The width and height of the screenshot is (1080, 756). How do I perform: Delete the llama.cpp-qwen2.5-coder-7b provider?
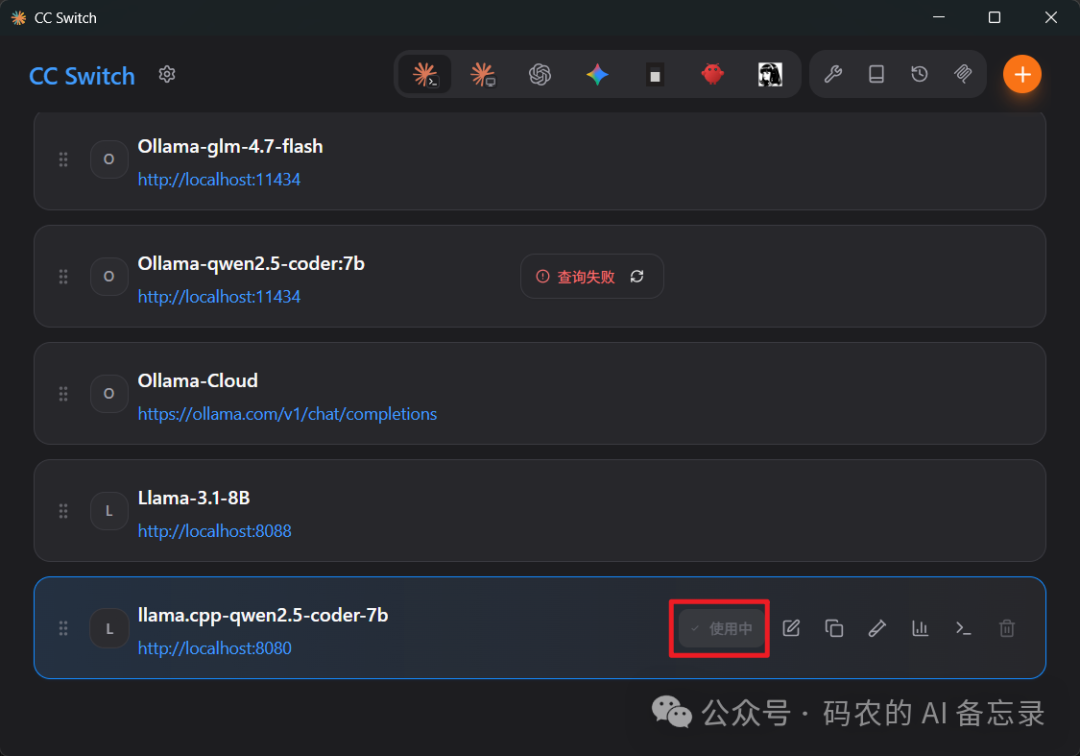(x=1006, y=628)
